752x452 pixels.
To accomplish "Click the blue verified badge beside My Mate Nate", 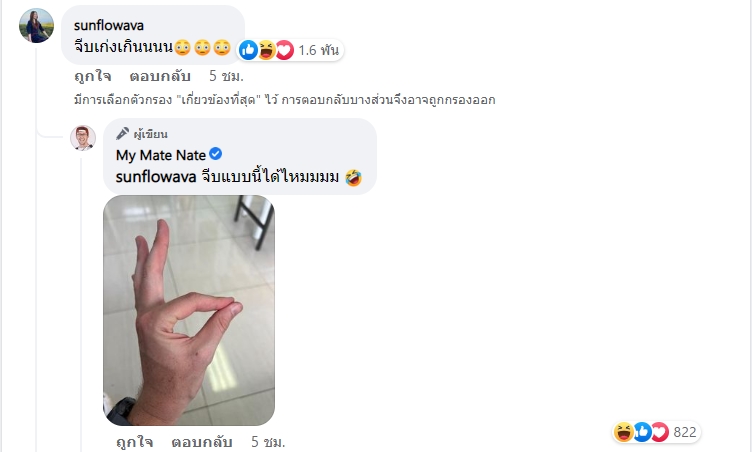I will coord(216,154).
